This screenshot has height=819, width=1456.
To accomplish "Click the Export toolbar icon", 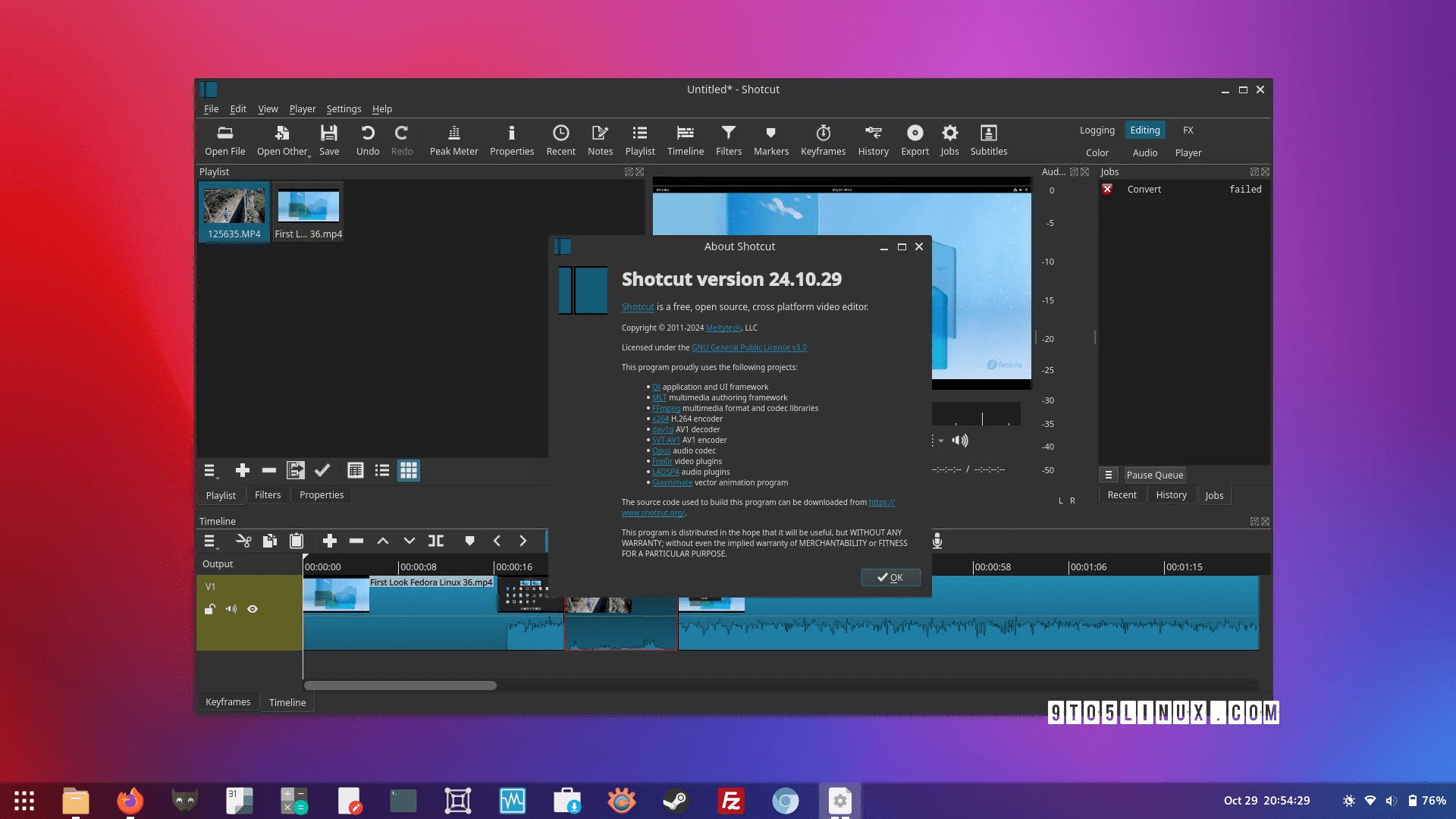I will (915, 140).
